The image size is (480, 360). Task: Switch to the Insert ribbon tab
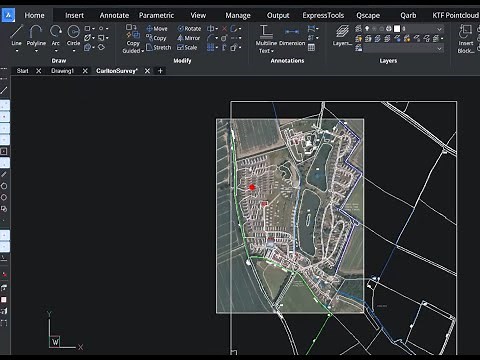coord(74,15)
